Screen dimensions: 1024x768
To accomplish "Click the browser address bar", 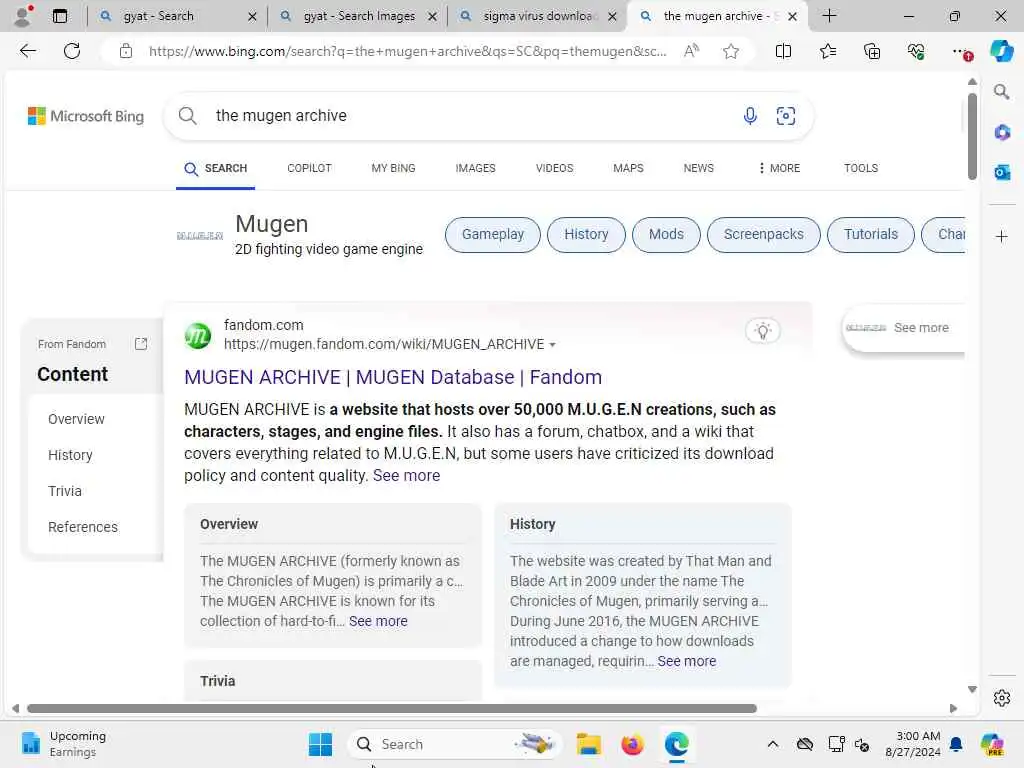I will pos(408,51).
